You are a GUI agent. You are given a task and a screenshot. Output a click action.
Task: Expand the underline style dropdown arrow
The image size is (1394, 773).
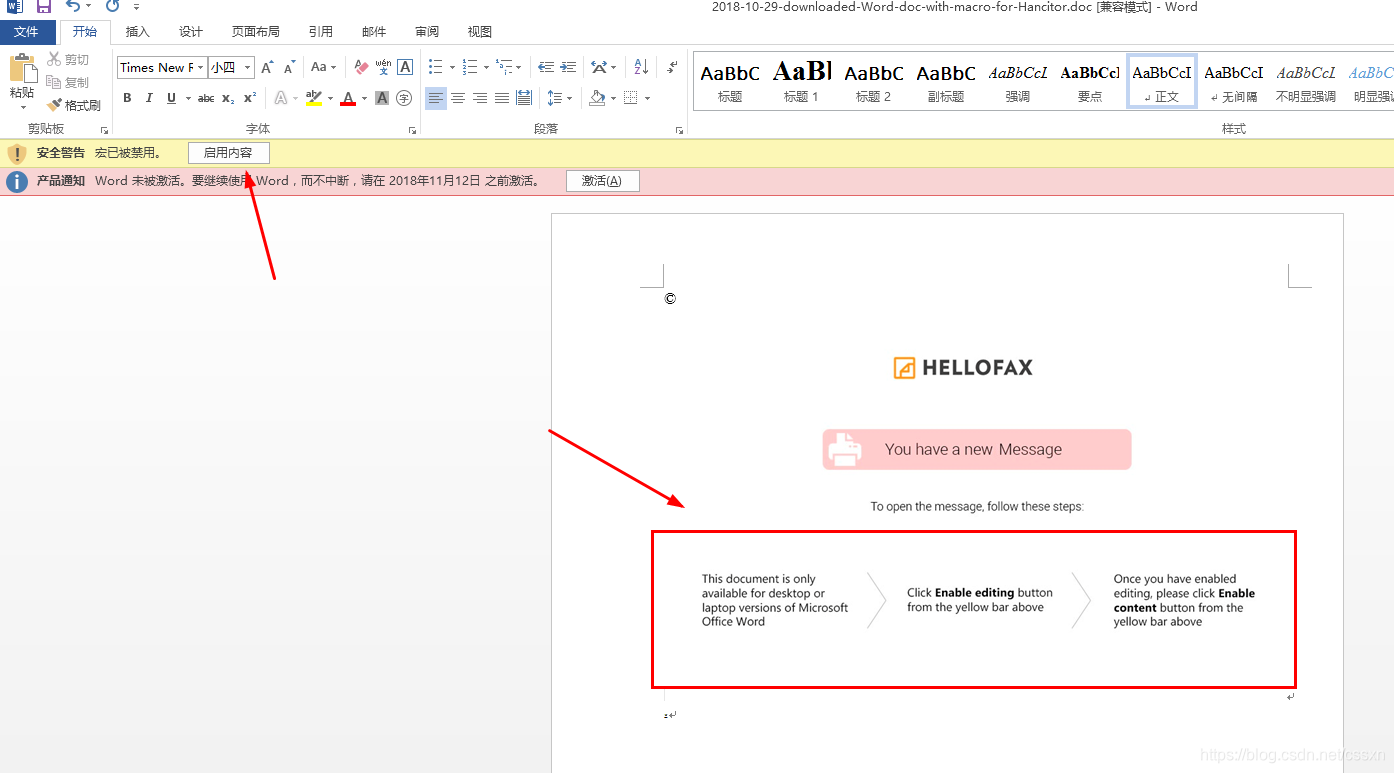coord(188,98)
